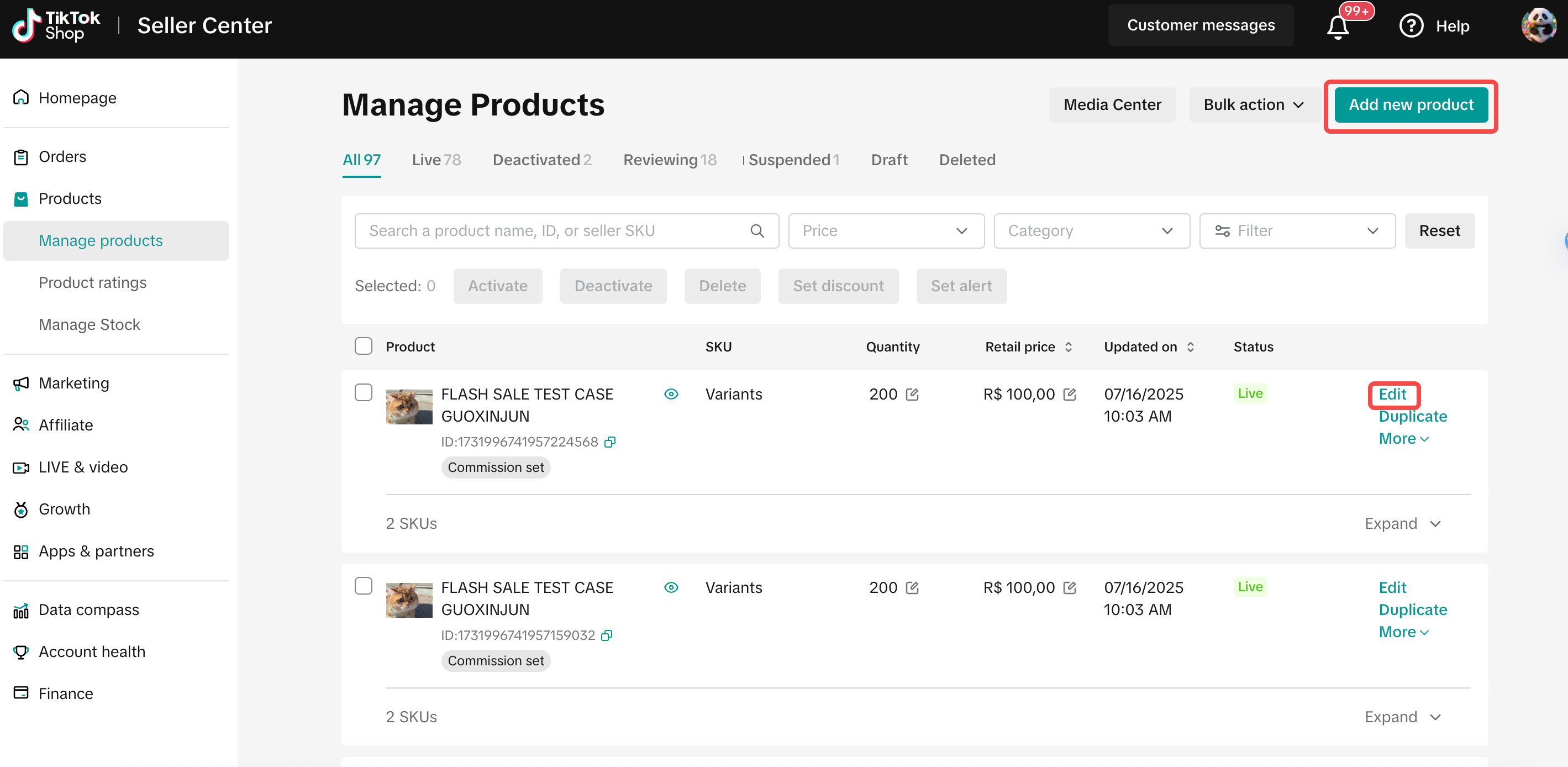Click first product cat thumbnail

[409, 406]
